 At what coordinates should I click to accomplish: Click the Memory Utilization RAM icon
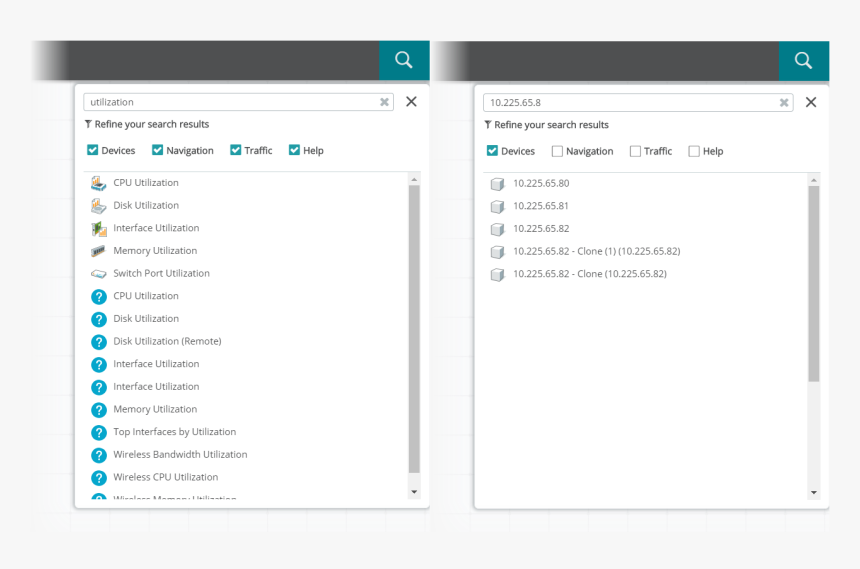point(98,251)
